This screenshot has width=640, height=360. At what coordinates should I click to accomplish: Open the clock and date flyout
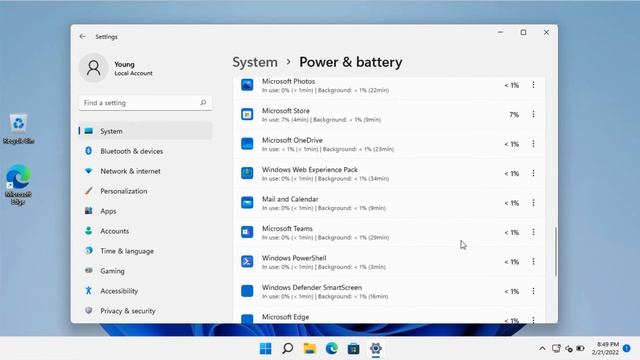tap(605, 348)
